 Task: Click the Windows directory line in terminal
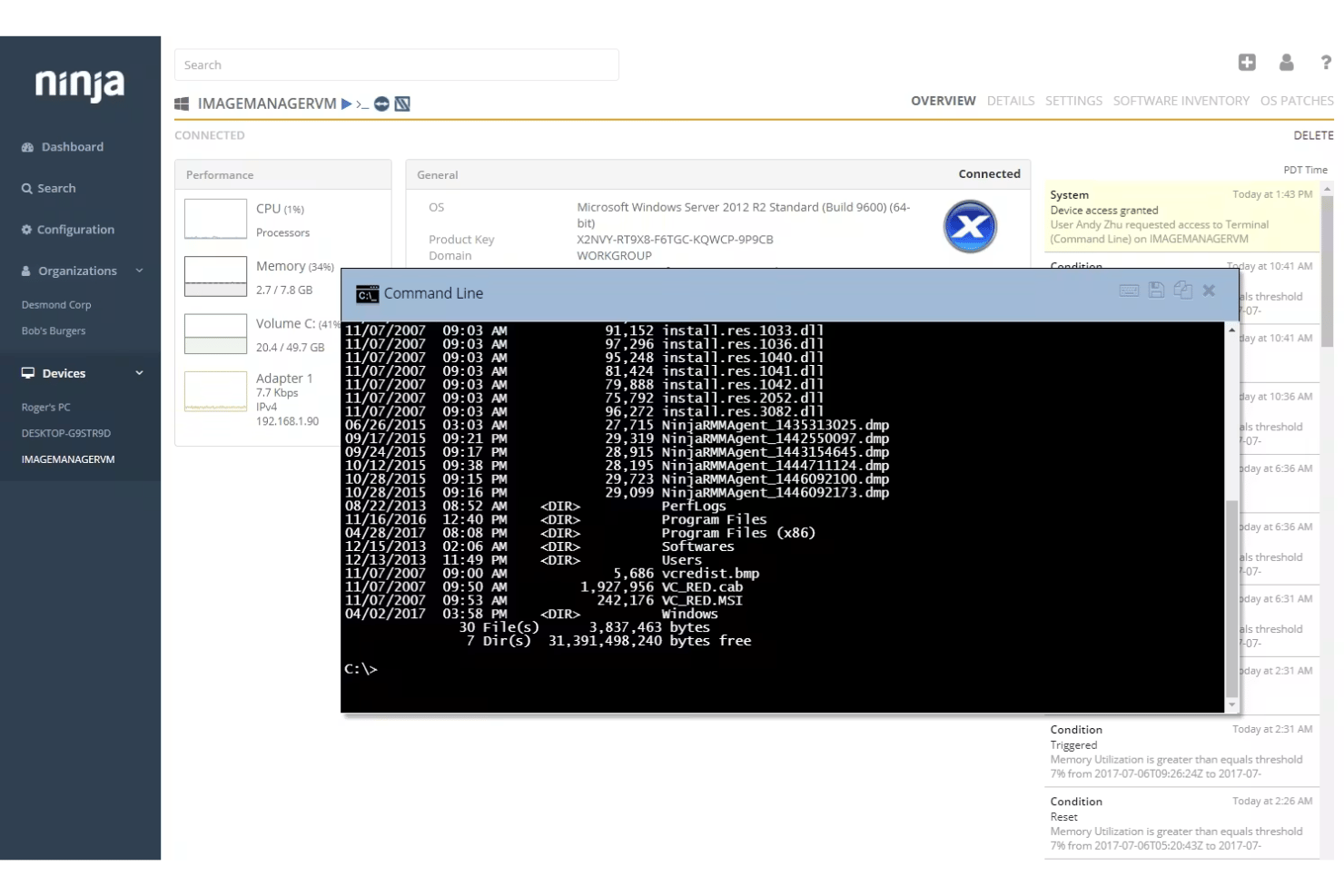tap(531, 615)
